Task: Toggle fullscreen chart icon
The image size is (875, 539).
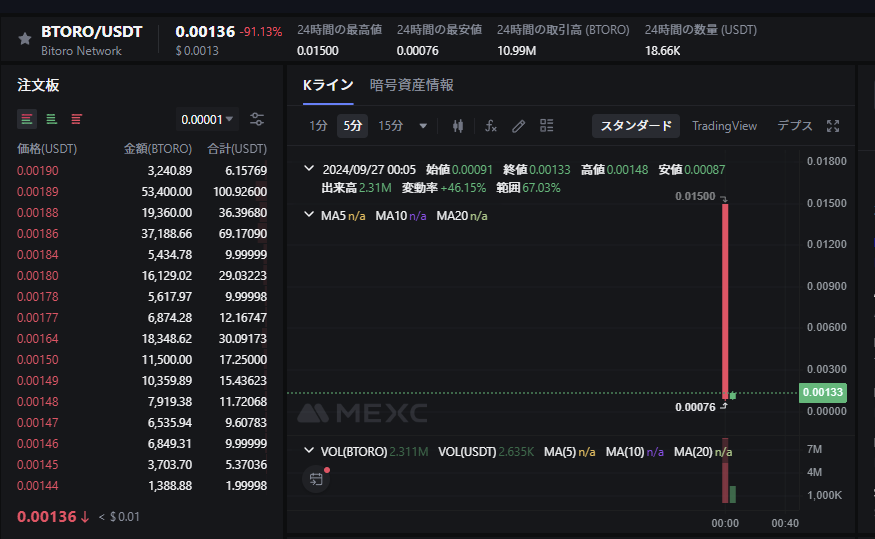Action: click(x=833, y=126)
